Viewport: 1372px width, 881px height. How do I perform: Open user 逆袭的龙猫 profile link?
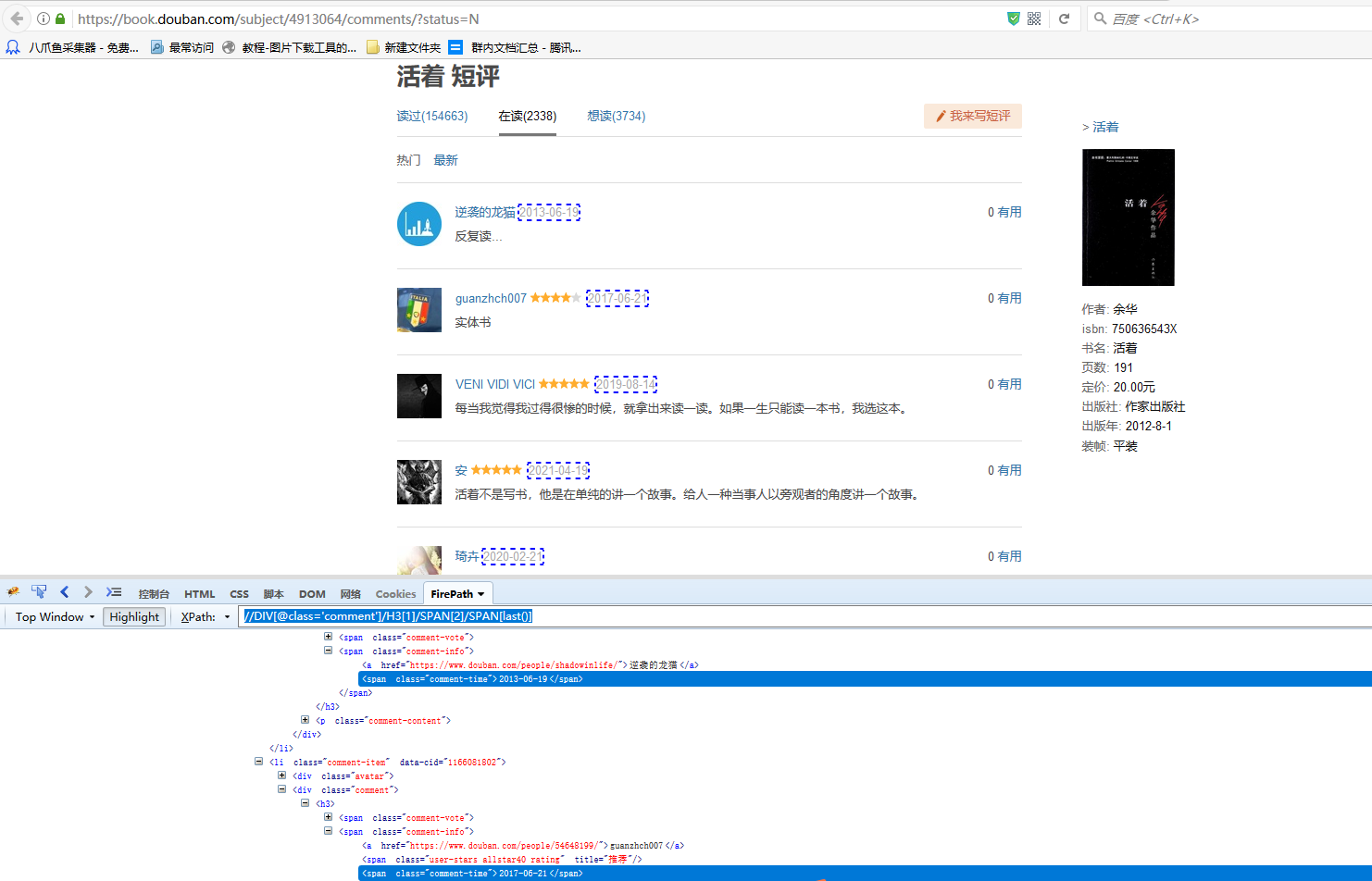[485, 212]
